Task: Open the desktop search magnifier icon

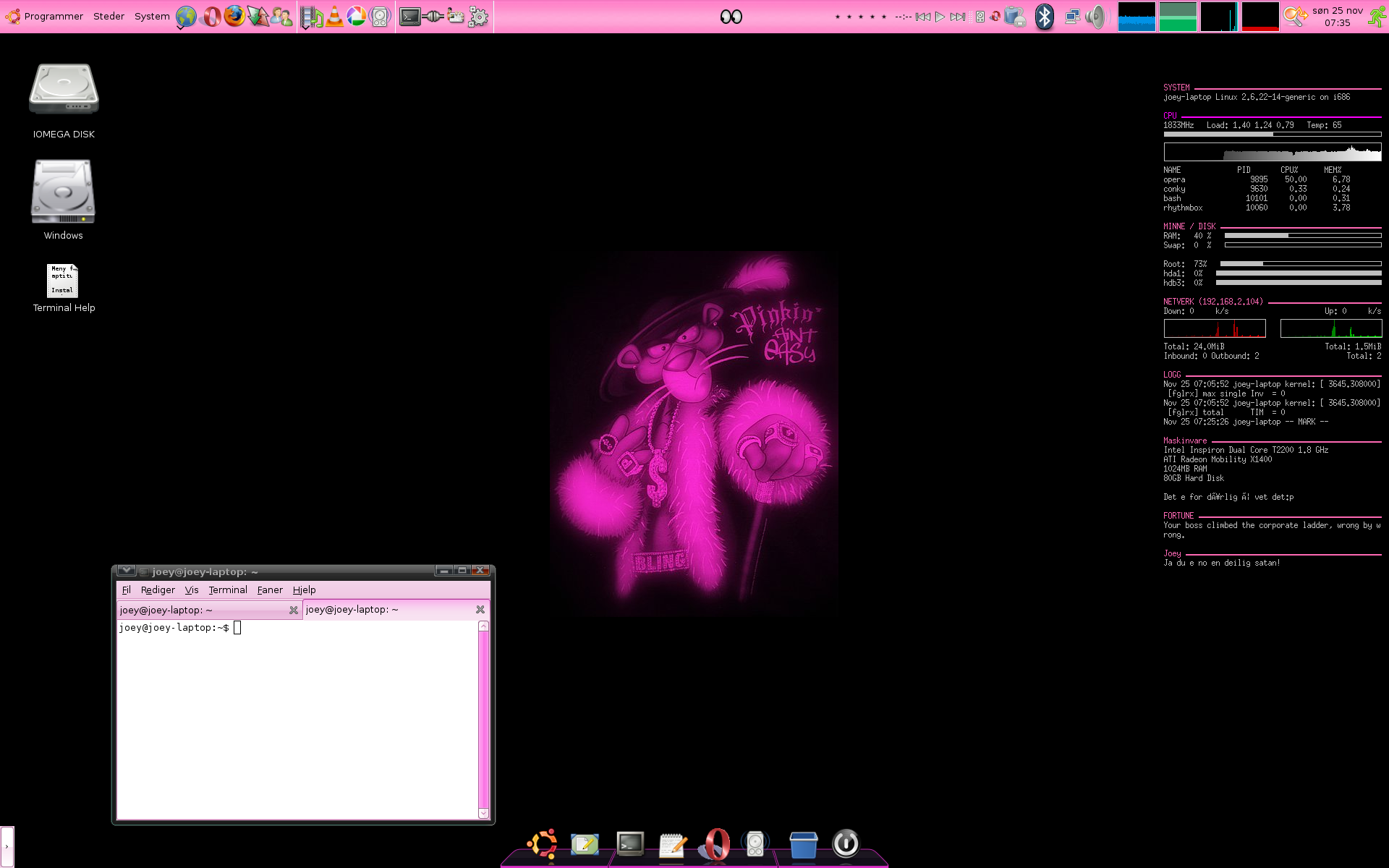Action: [1295, 17]
